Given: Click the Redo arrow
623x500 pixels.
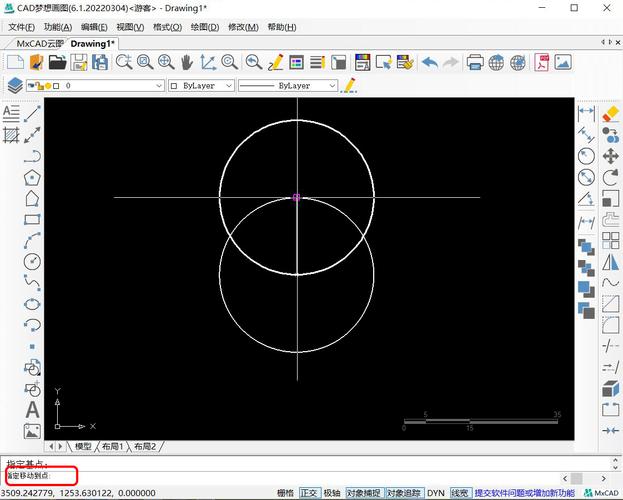Looking at the screenshot, I should click(450, 62).
